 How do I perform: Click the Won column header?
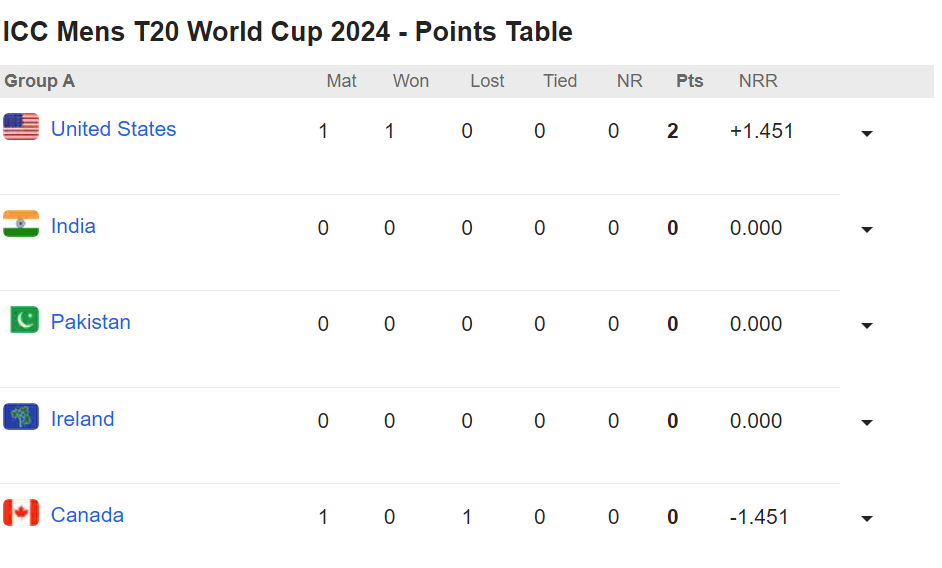point(411,81)
